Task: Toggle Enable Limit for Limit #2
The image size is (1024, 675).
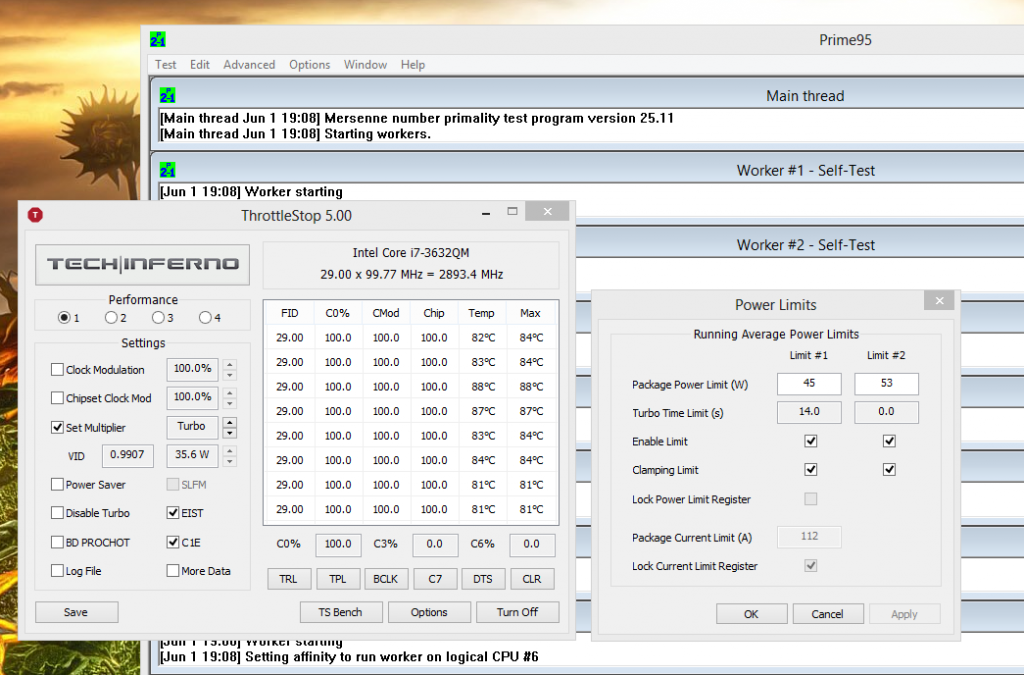Action: (x=889, y=441)
